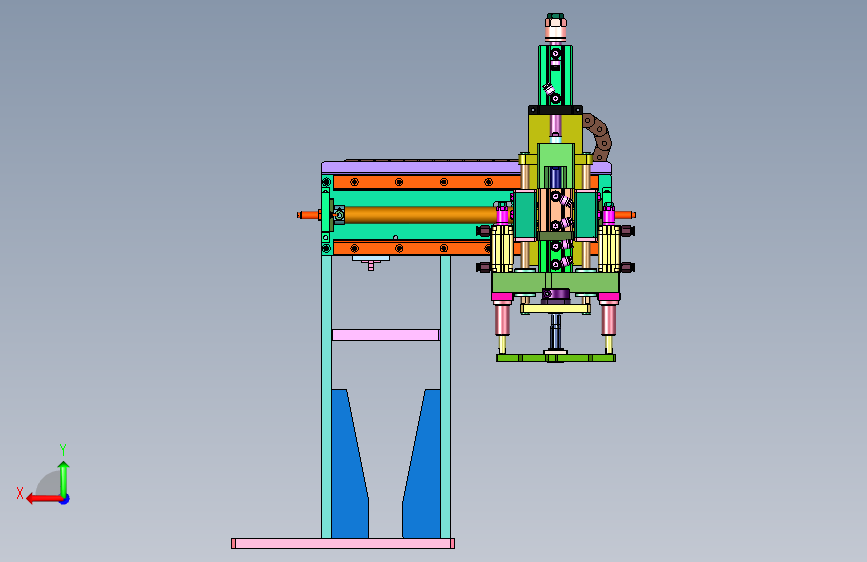Select the right cyan vertical frame leg
867x562 pixels.
(x=445, y=396)
